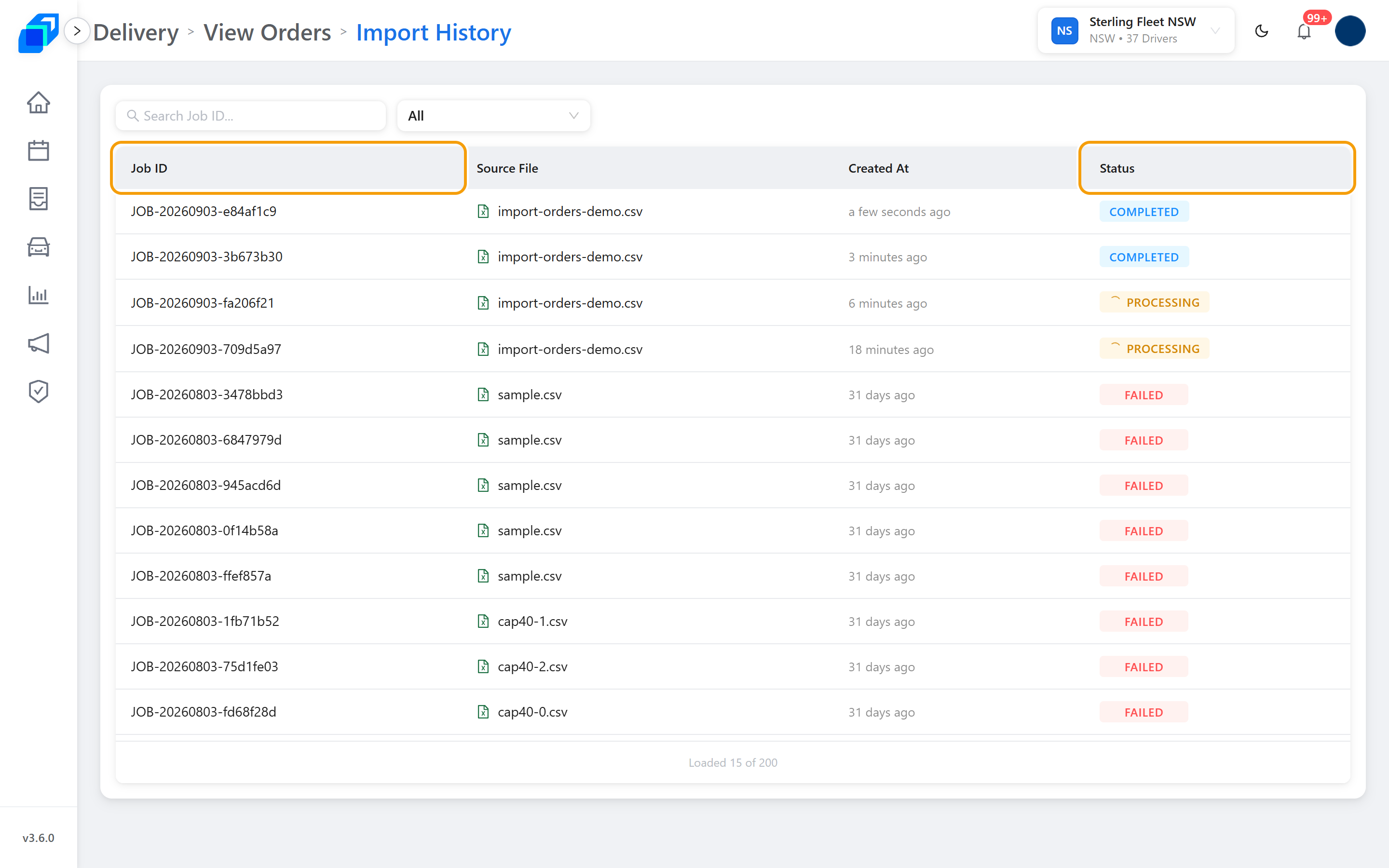Select job JOB-20260803-75d1fe03
Image resolution: width=1389 pixels, height=868 pixels.
tap(204, 666)
